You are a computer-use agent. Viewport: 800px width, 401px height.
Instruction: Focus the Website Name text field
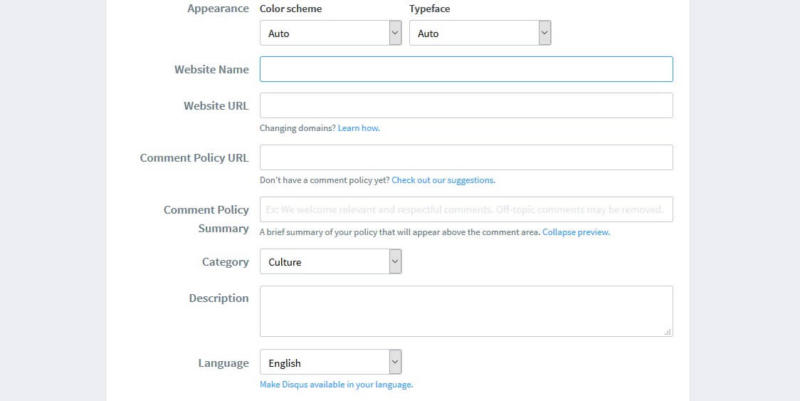(466, 69)
